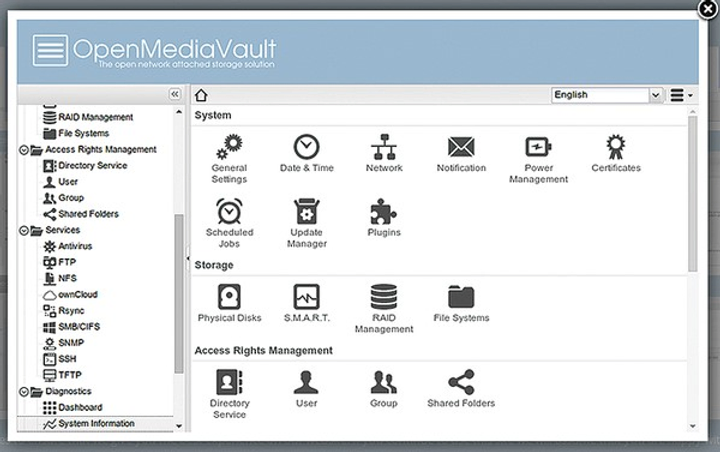Open the Update Manager icon
Viewport: 720px width, 452px height.
[306, 223]
